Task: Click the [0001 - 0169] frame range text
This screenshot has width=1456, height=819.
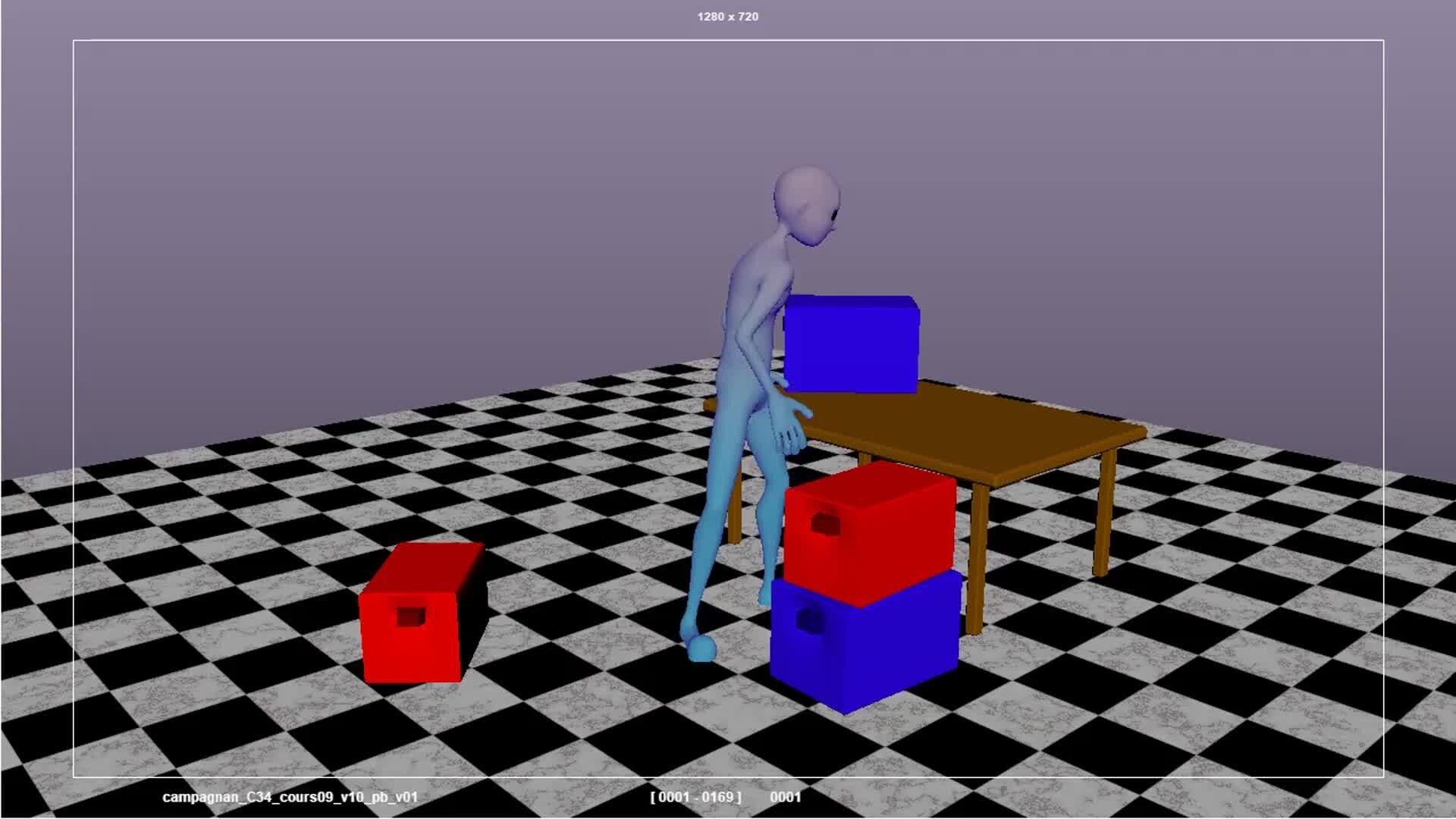Action: point(695,797)
